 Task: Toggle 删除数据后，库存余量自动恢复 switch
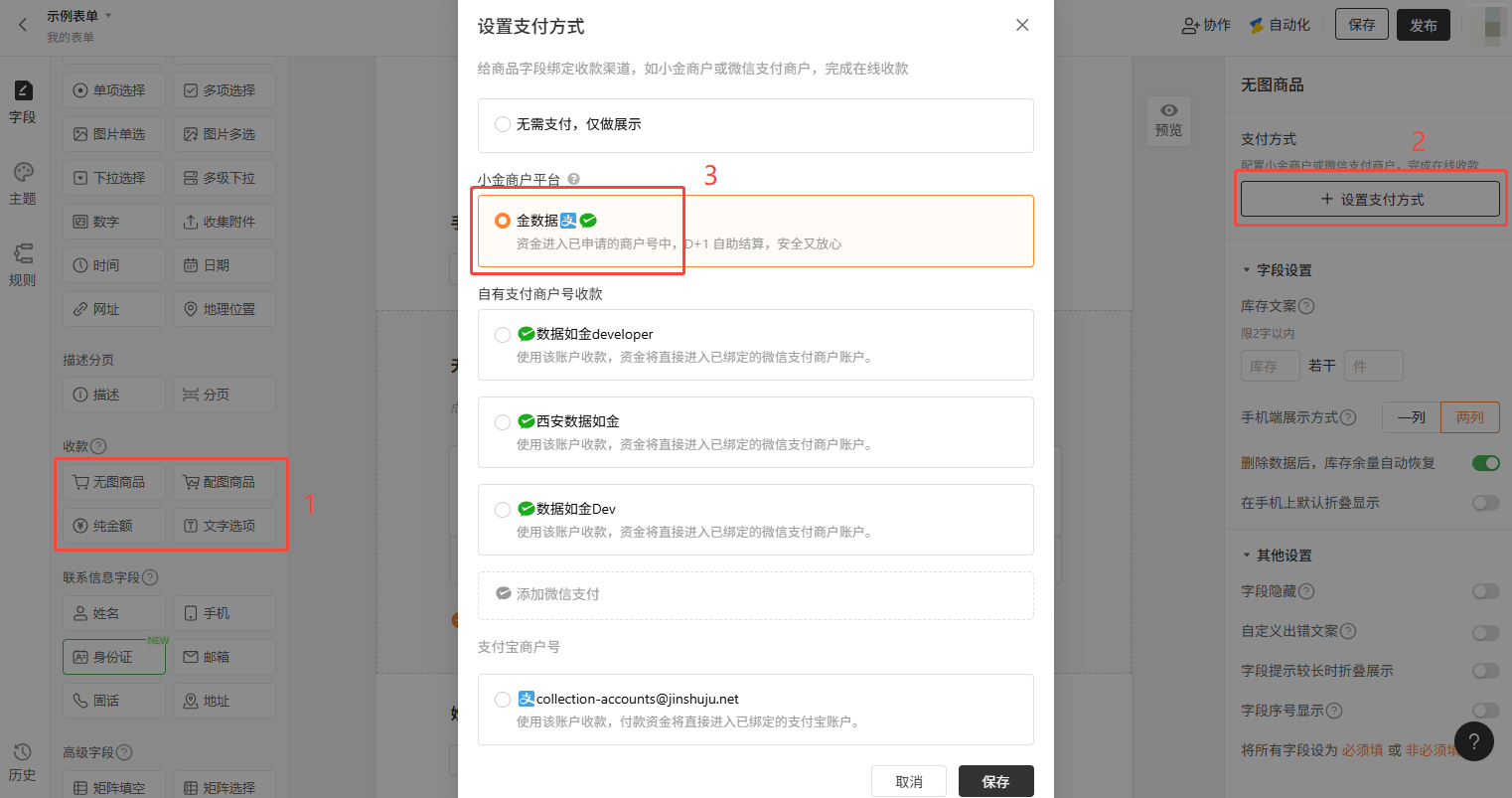(x=1485, y=463)
